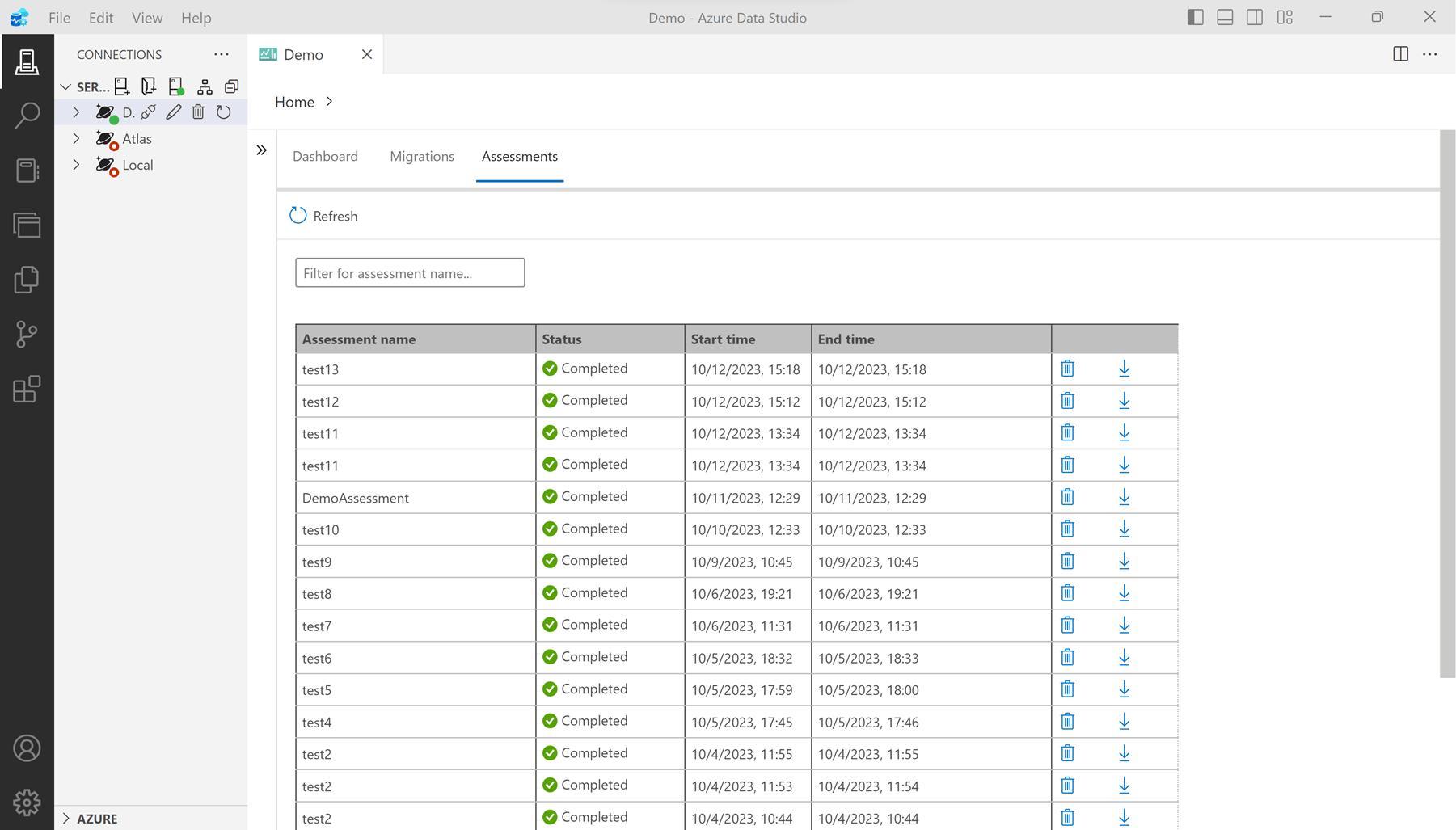
Task: Toggle the Panel layout button
Action: click(x=1225, y=17)
